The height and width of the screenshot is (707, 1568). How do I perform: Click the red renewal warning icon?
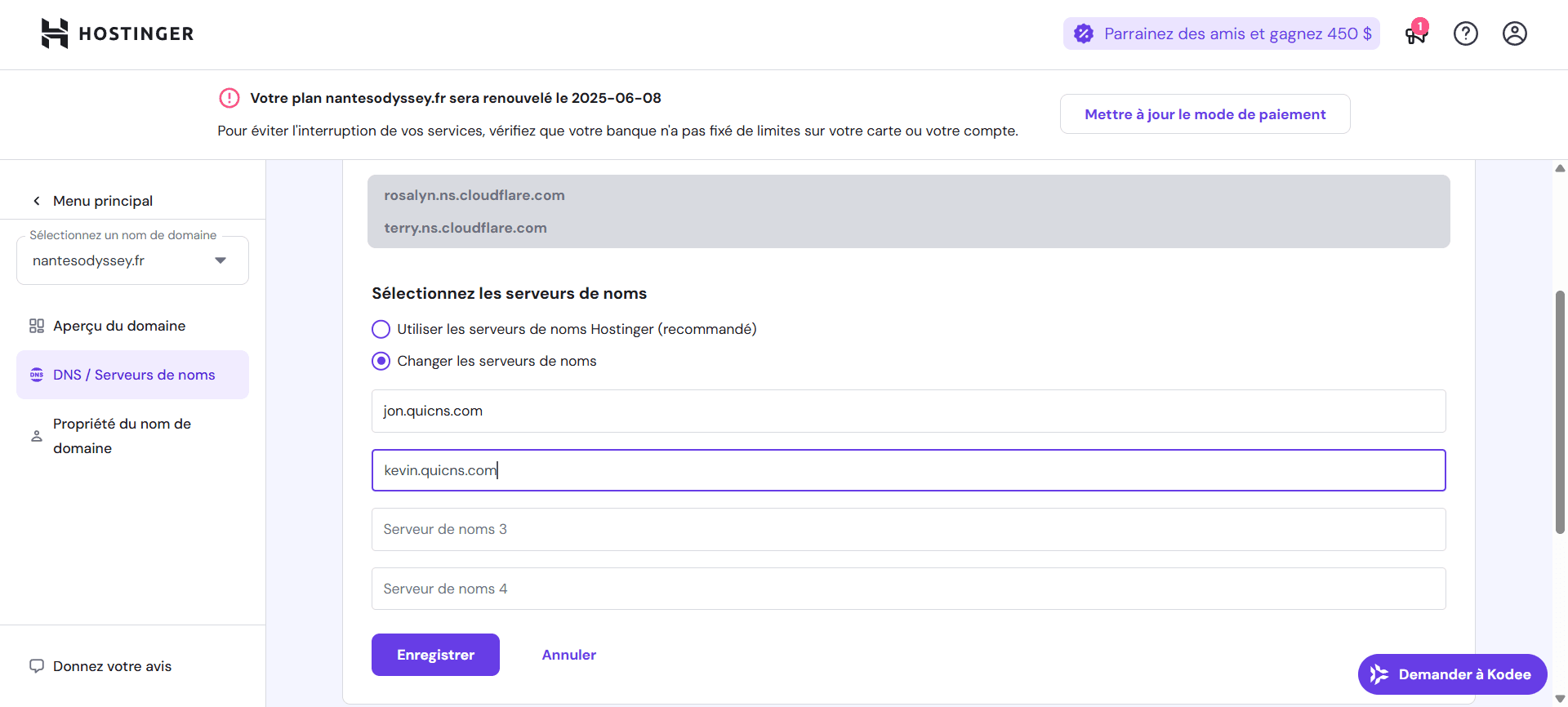point(229,98)
